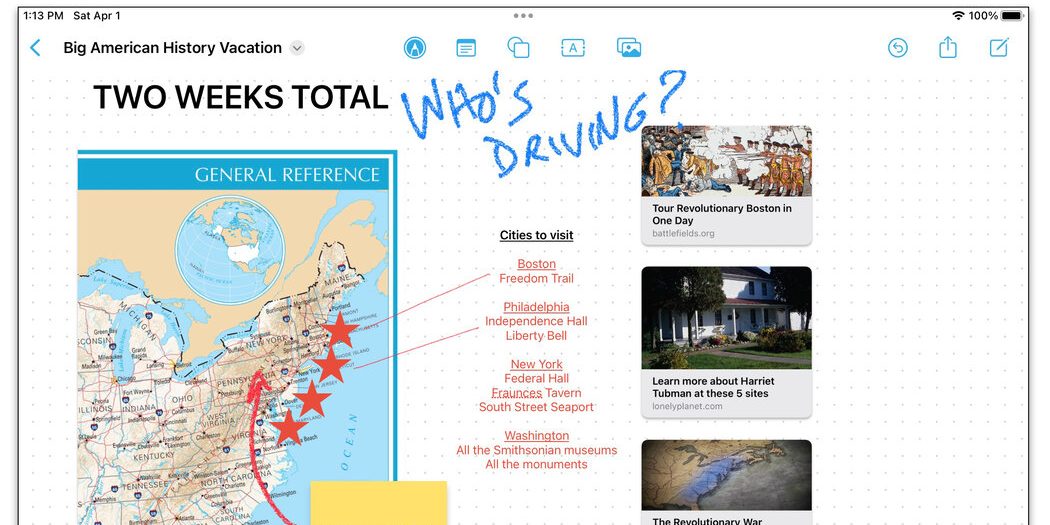The height and width of the screenshot is (525, 1050).
Task: Undo the last change
Action: [898, 48]
